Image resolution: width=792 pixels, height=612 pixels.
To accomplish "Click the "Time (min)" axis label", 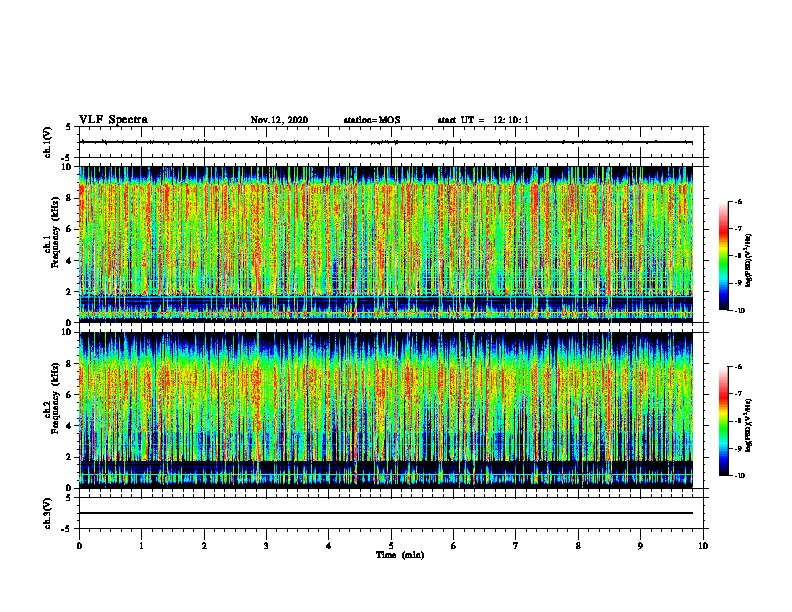I will 400,555.
